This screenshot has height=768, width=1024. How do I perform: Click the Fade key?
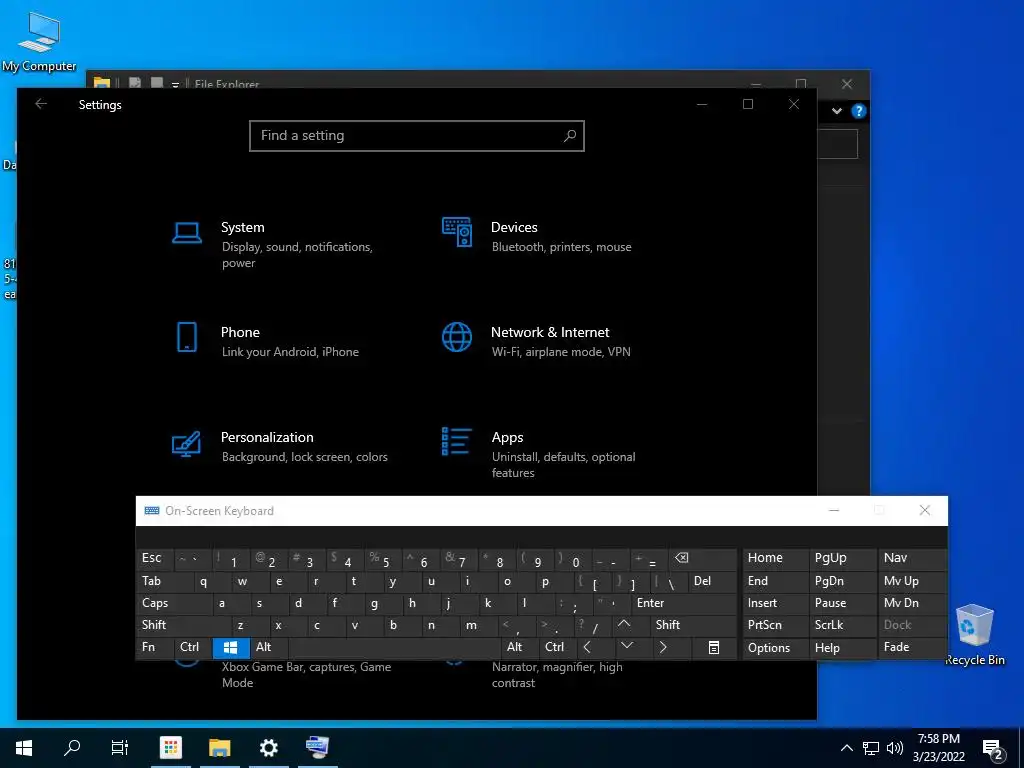tap(912, 647)
